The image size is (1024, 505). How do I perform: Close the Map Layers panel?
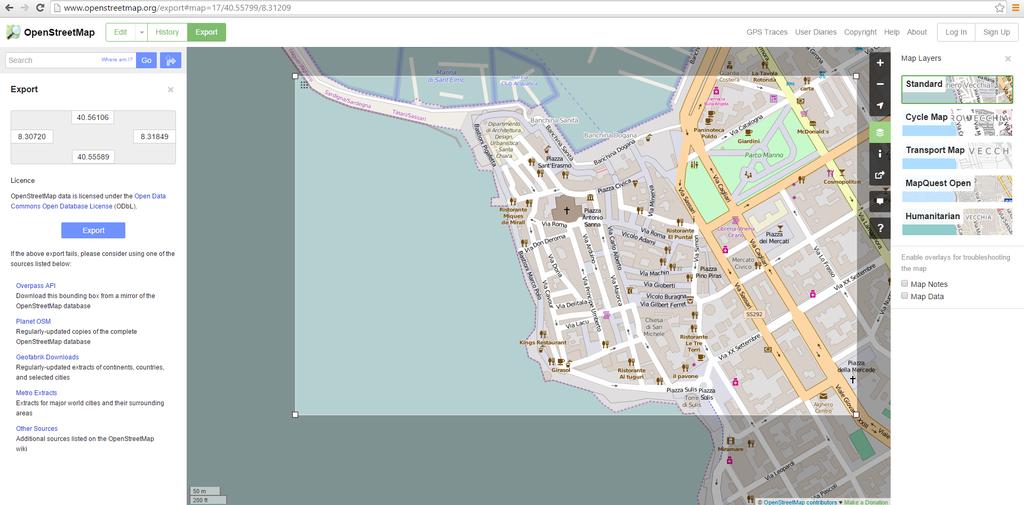[1008, 59]
